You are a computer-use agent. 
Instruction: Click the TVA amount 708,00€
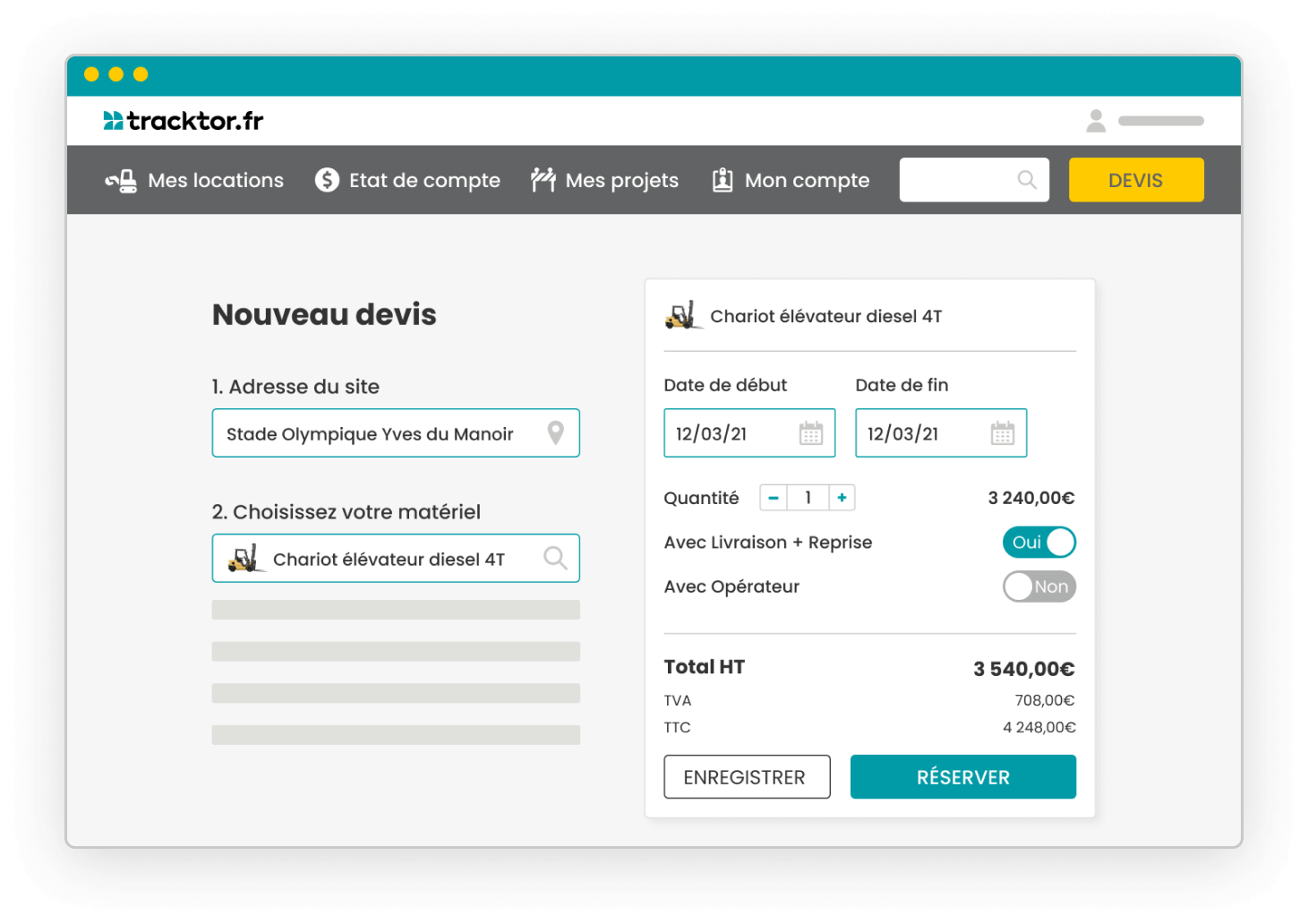1045,700
